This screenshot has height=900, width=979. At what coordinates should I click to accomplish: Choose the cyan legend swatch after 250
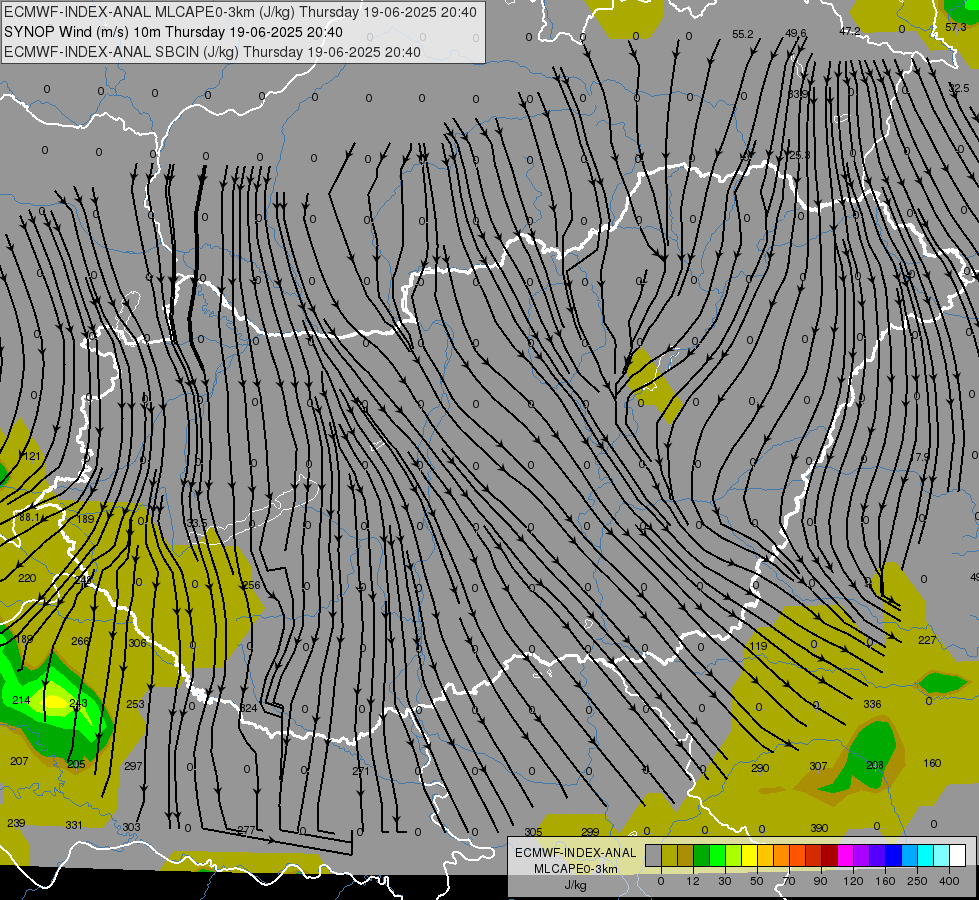tap(925, 856)
